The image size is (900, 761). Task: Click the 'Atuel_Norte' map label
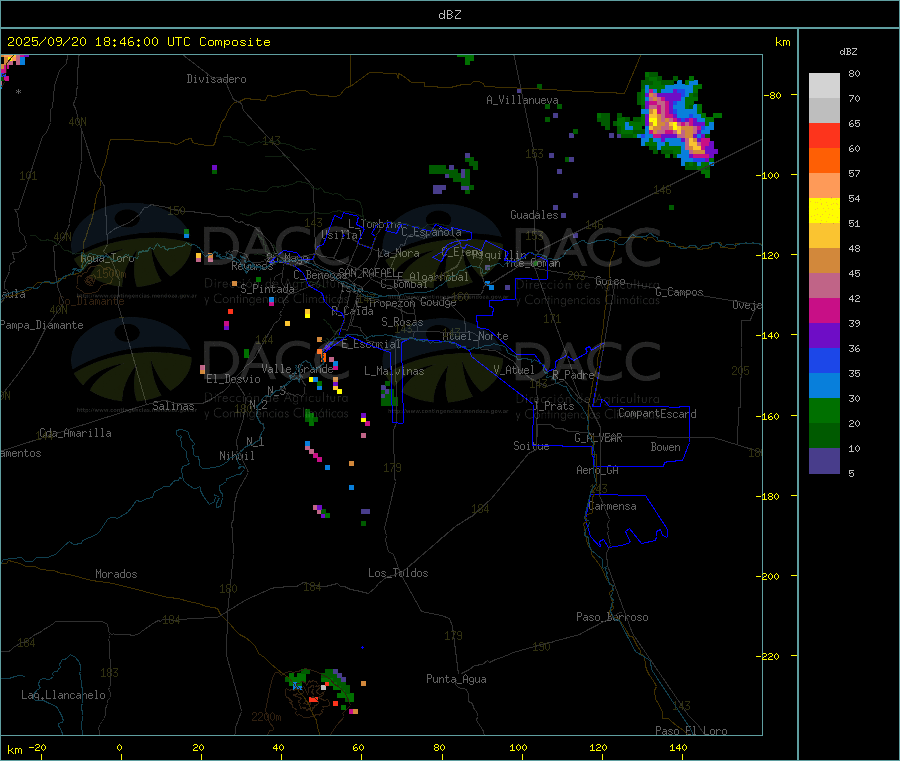point(475,336)
